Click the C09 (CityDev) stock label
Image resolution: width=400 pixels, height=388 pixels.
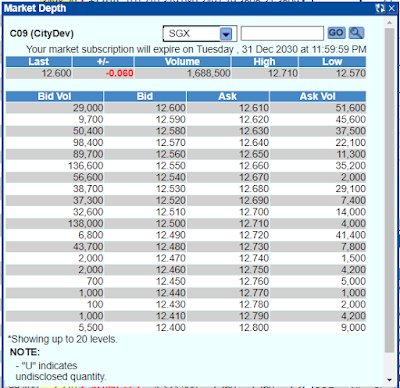(x=42, y=34)
